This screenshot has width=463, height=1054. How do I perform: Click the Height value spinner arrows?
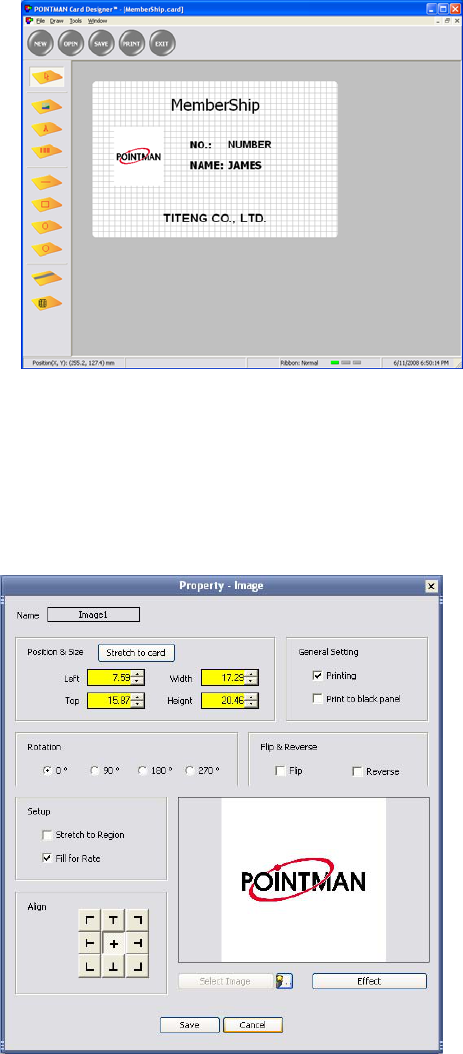pos(252,700)
